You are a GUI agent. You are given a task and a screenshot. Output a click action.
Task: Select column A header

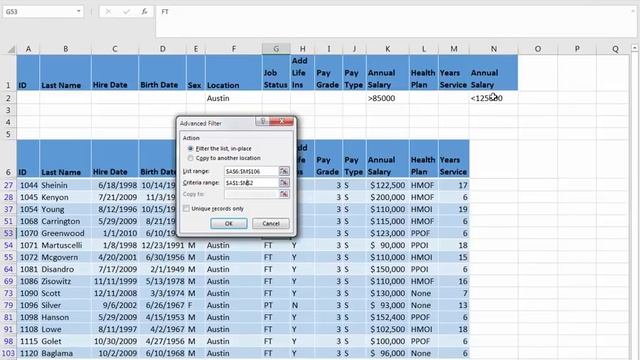[x=28, y=49]
